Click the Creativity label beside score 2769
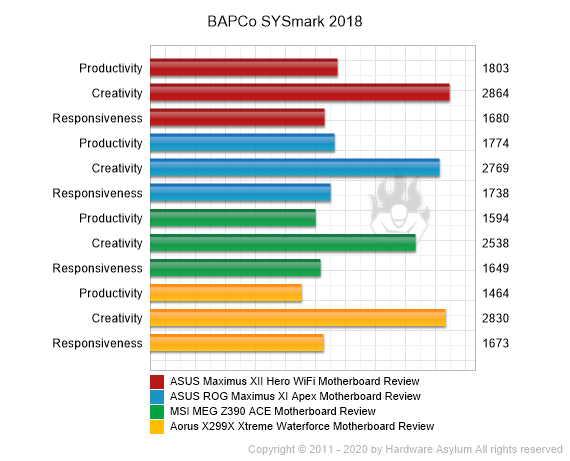 pyautogui.click(x=117, y=168)
